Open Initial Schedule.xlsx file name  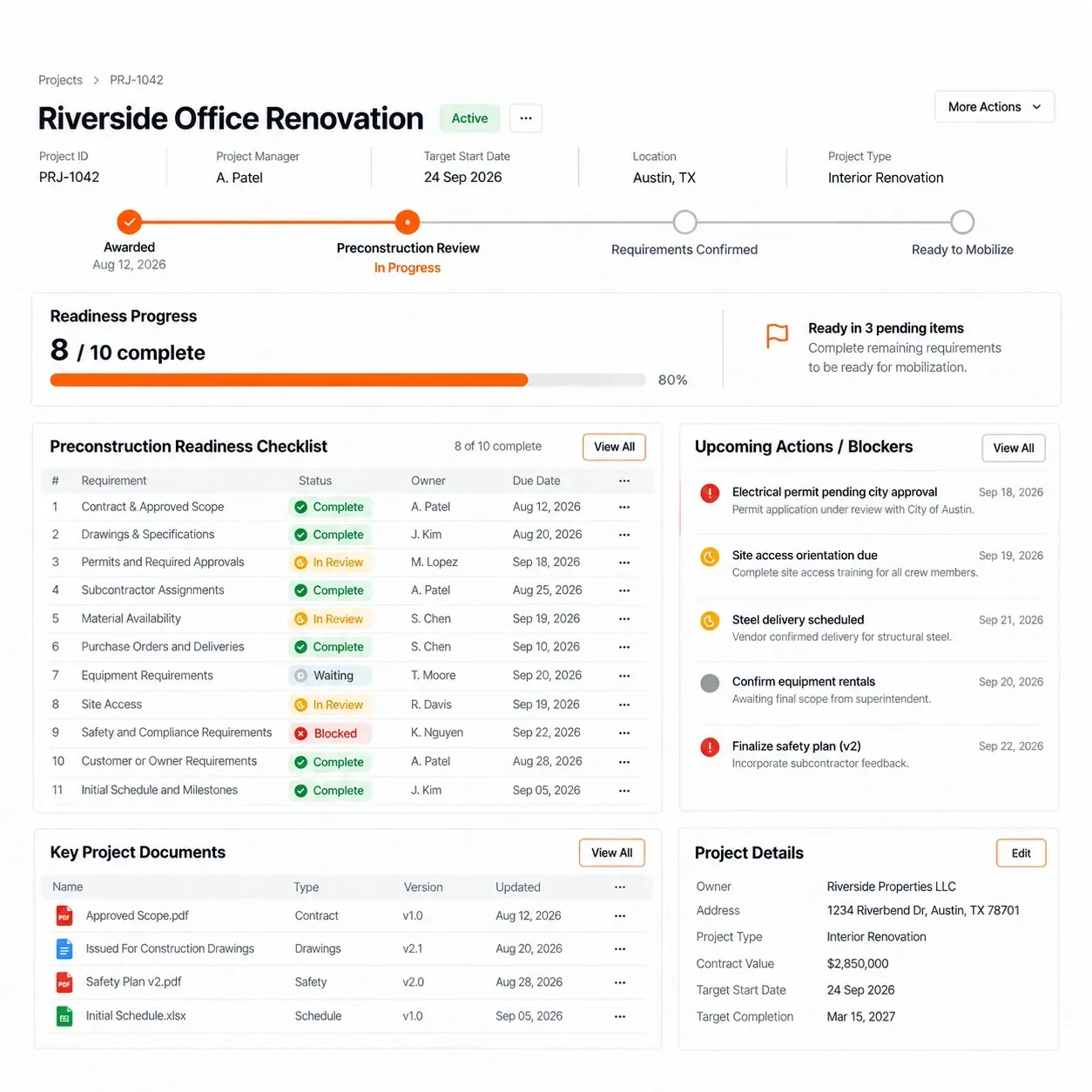pyautogui.click(x=136, y=1016)
